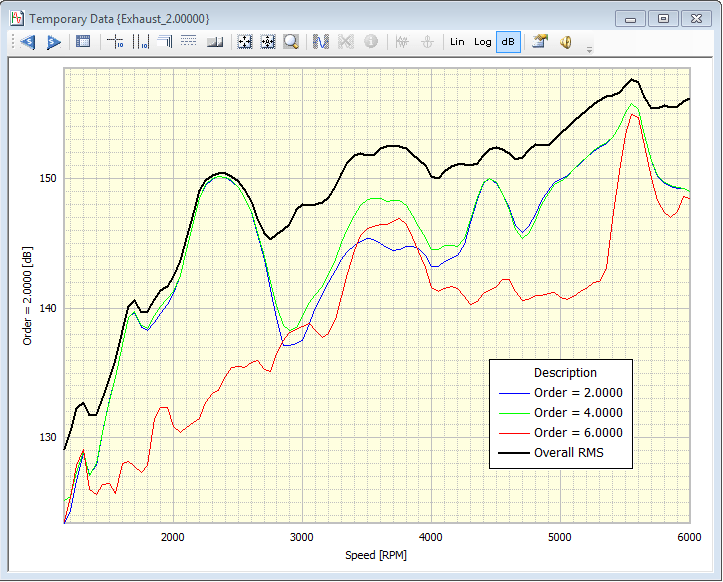Open the graph properties icon beside dB

click(x=540, y=42)
